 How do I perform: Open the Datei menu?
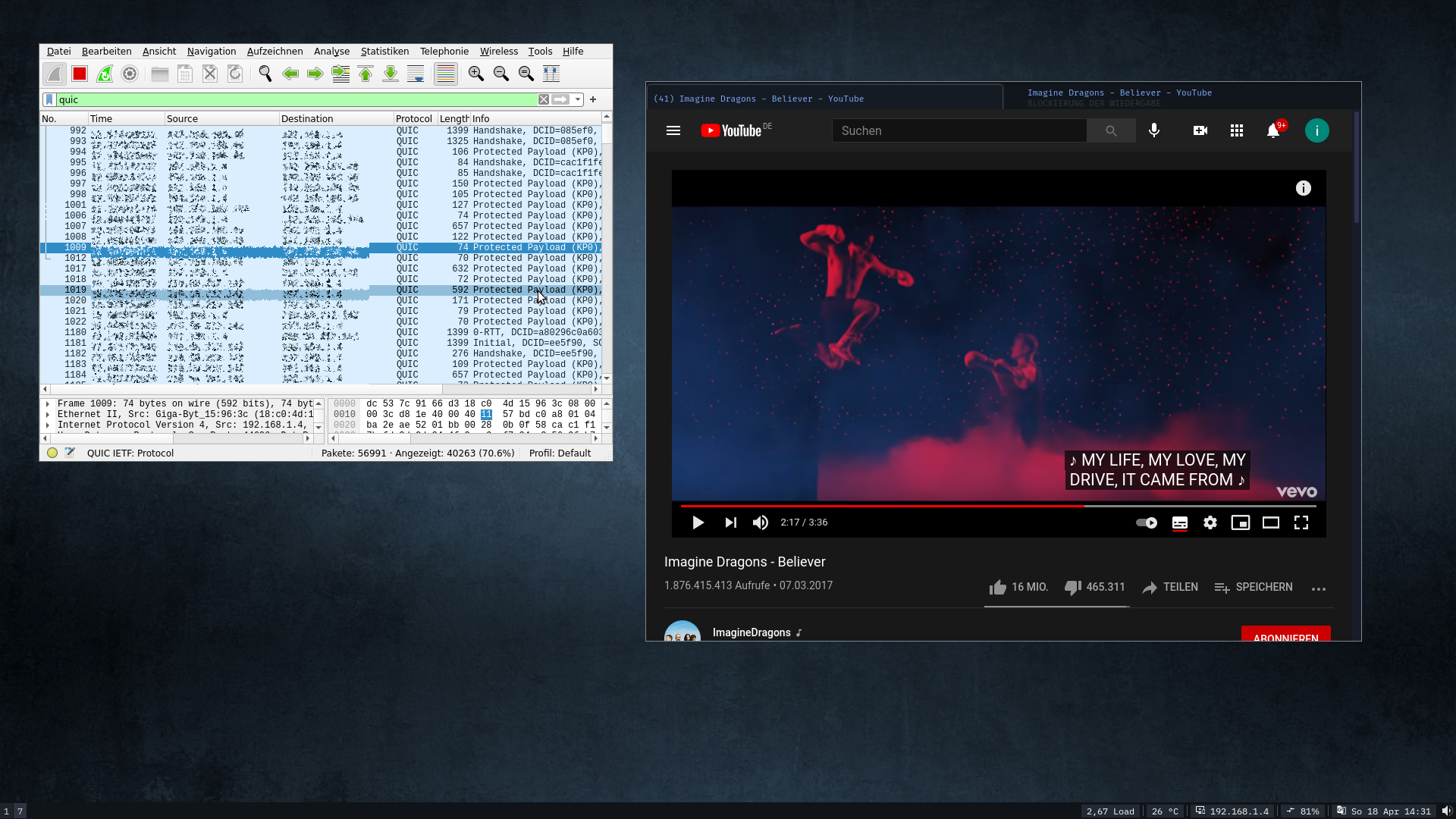pyautogui.click(x=58, y=51)
